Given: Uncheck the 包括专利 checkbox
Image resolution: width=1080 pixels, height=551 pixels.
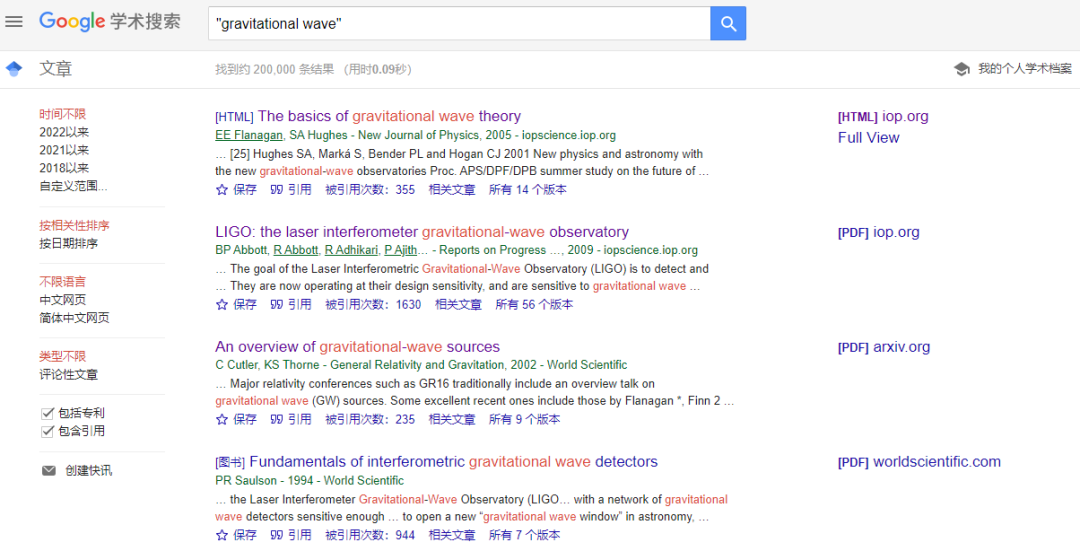Looking at the screenshot, I should point(48,413).
